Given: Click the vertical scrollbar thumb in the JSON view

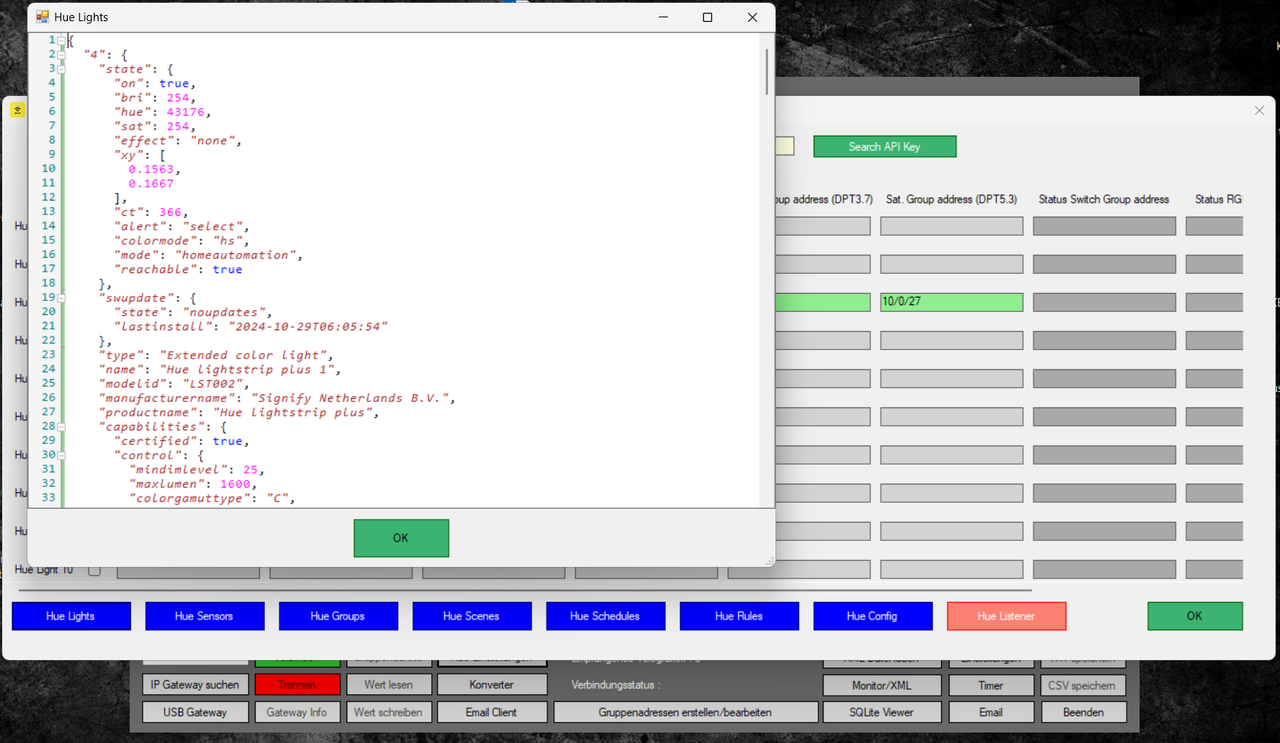Looking at the screenshot, I should (767, 72).
